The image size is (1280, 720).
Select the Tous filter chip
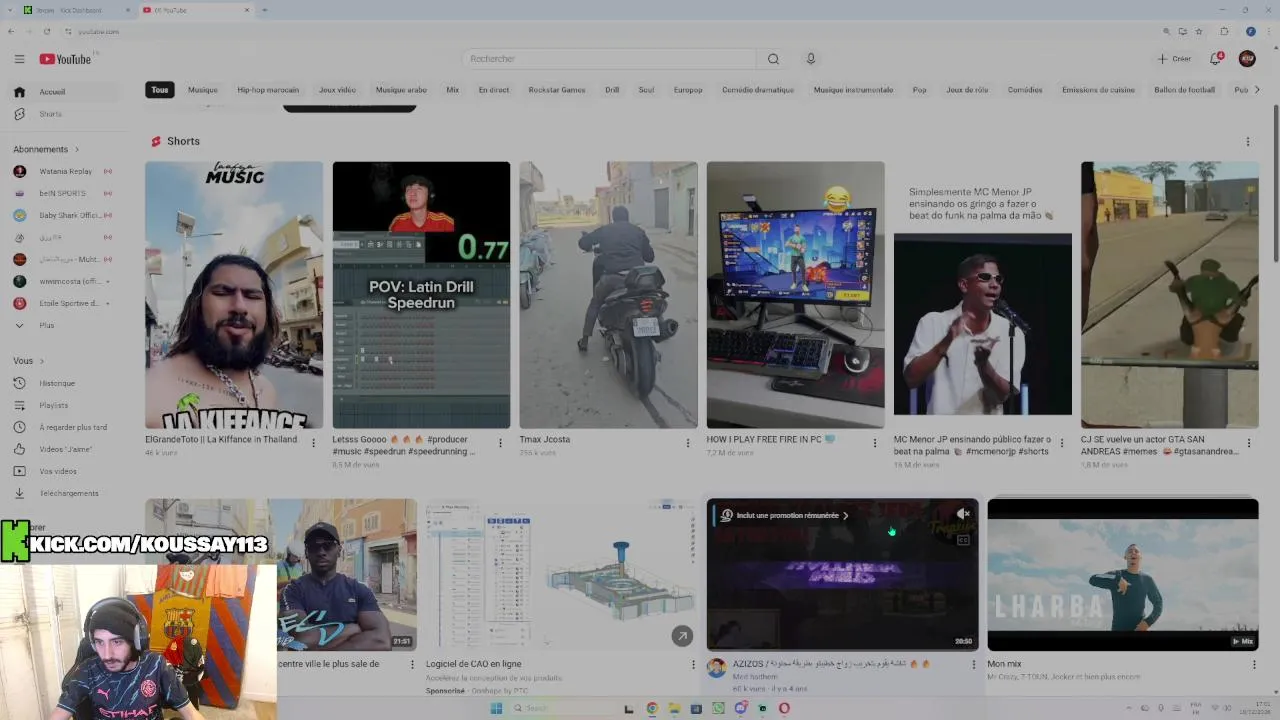pos(160,90)
